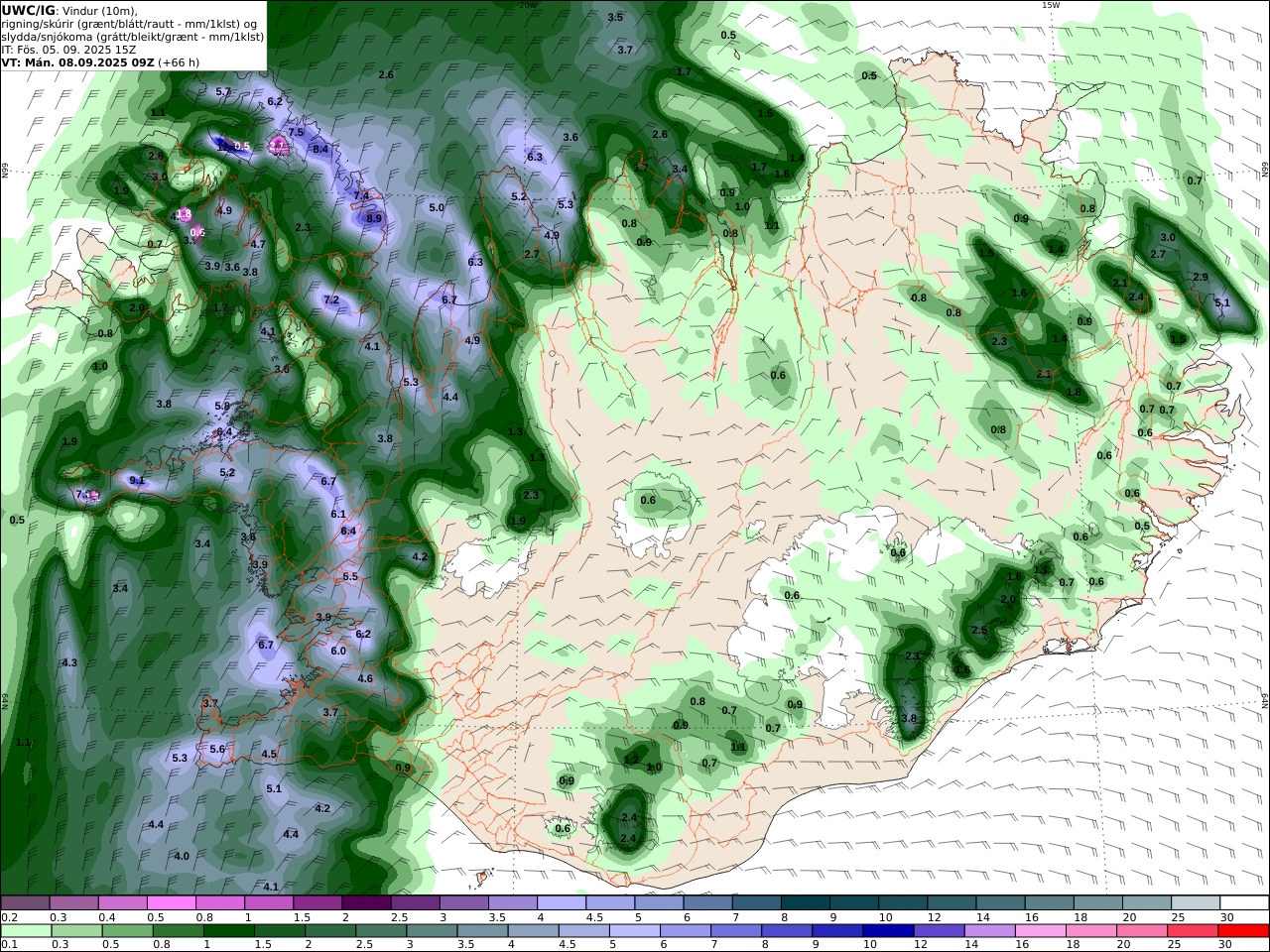The width and height of the screenshot is (1270, 952).
Task: Click the '2.9' value near the east coast
Action: tap(1201, 277)
